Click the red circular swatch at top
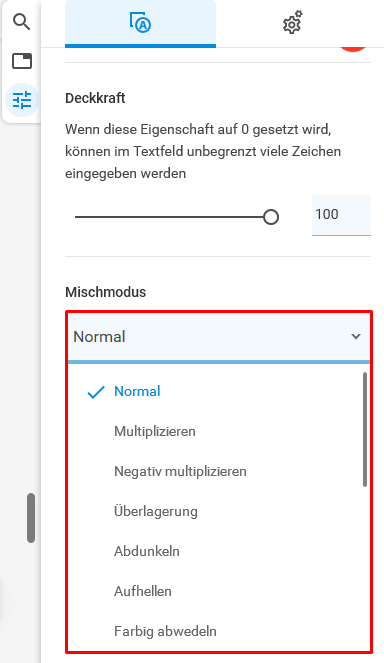This screenshot has height=663, width=384. click(353, 47)
